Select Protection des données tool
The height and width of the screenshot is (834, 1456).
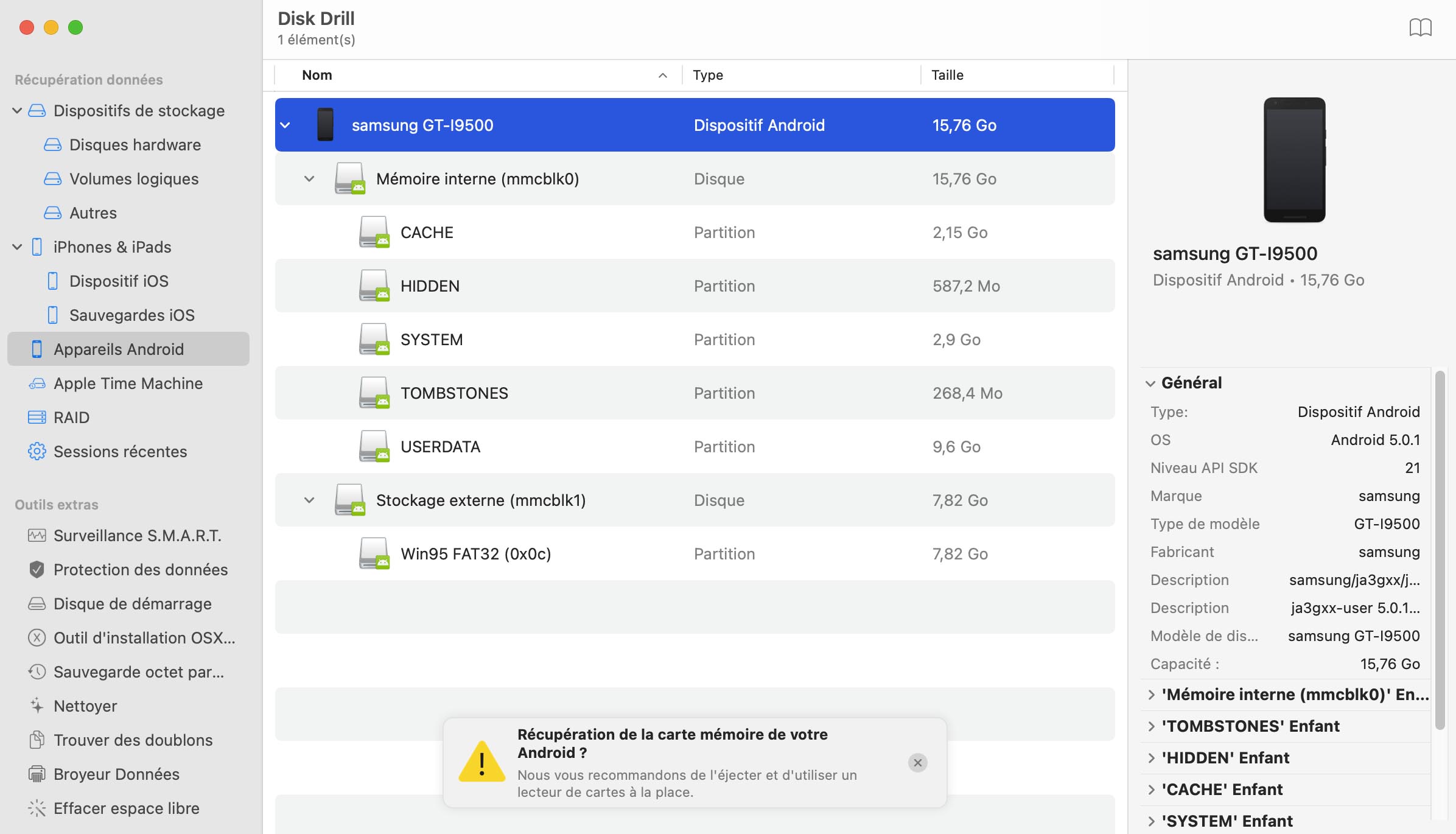click(x=128, y=570)
